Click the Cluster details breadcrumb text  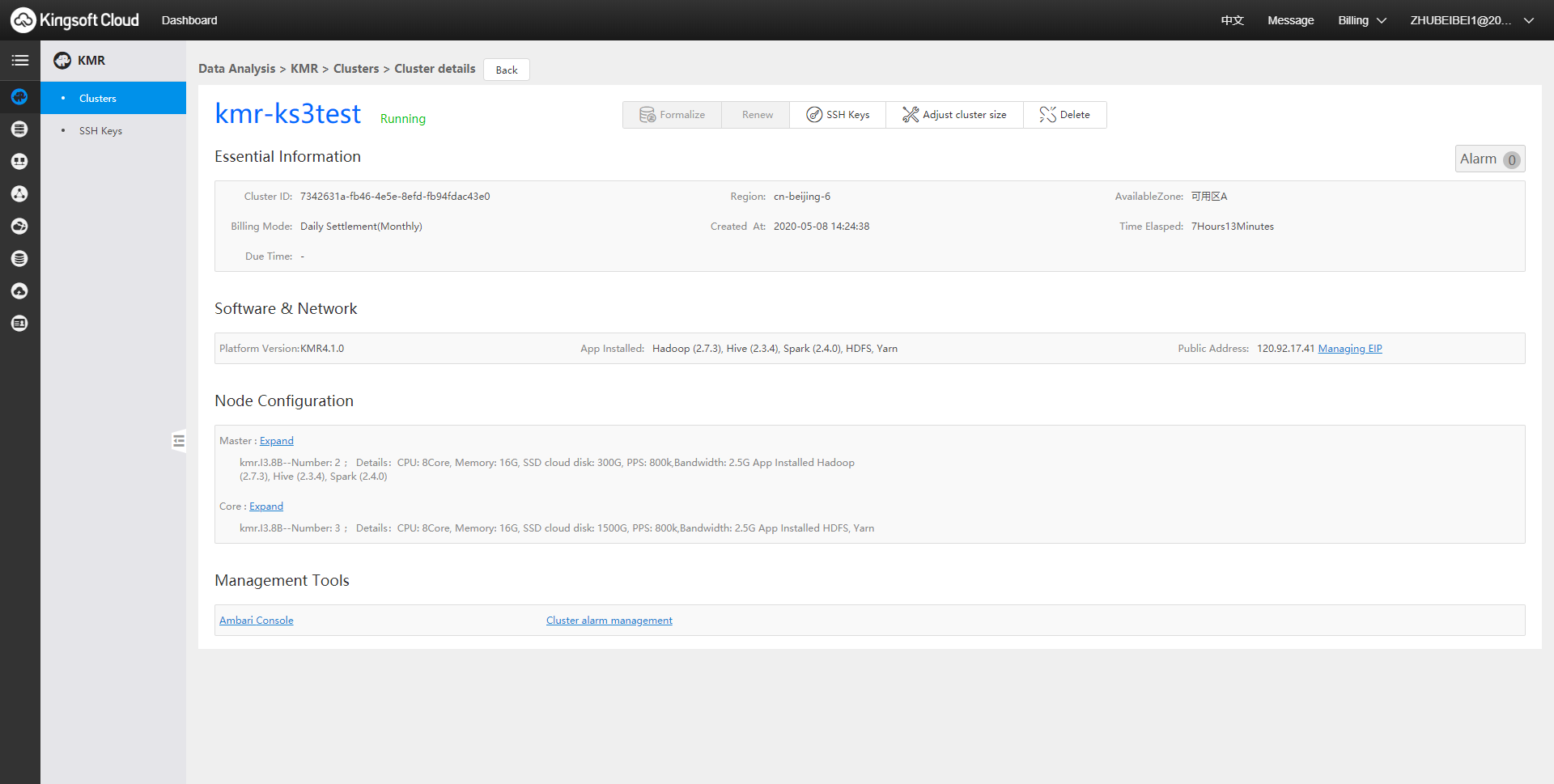pyautogui.click(x=435, y=69)
